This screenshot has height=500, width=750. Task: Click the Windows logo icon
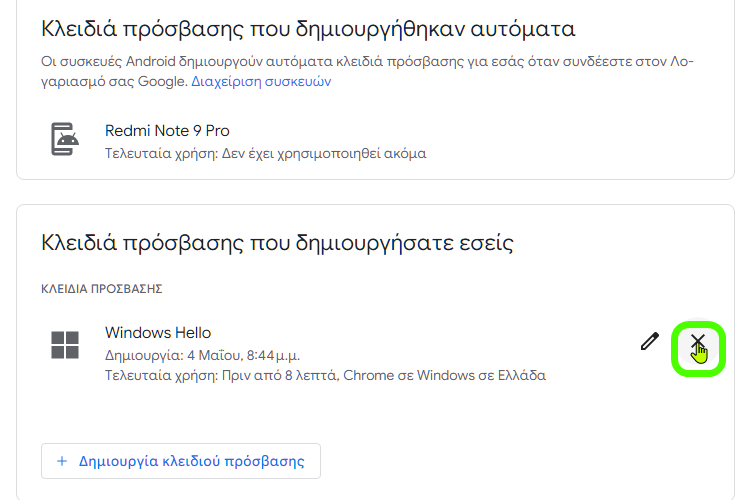65,346
